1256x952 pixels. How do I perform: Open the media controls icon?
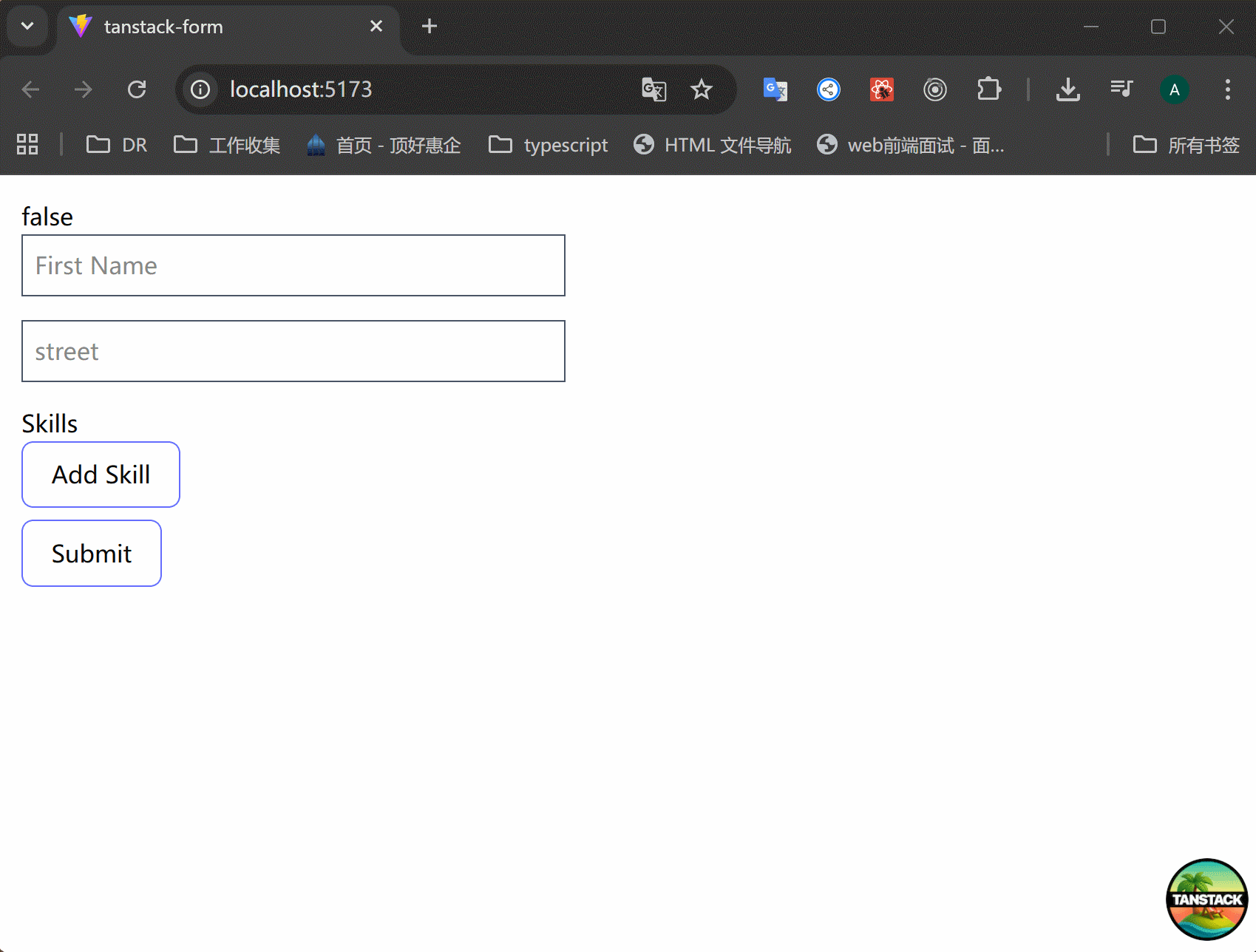point(1121,89)
